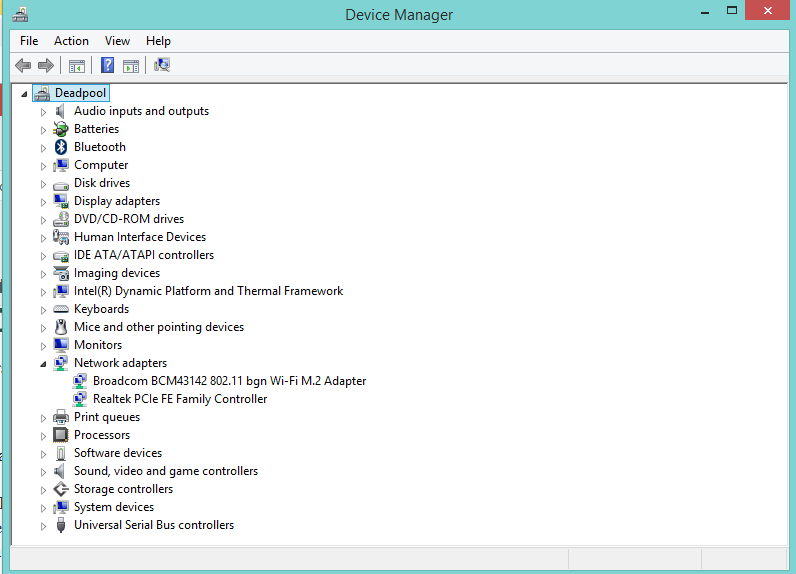Click the Disk drives category icon
This screenshot has height=574, width=796.
click(x=61, y=186)
